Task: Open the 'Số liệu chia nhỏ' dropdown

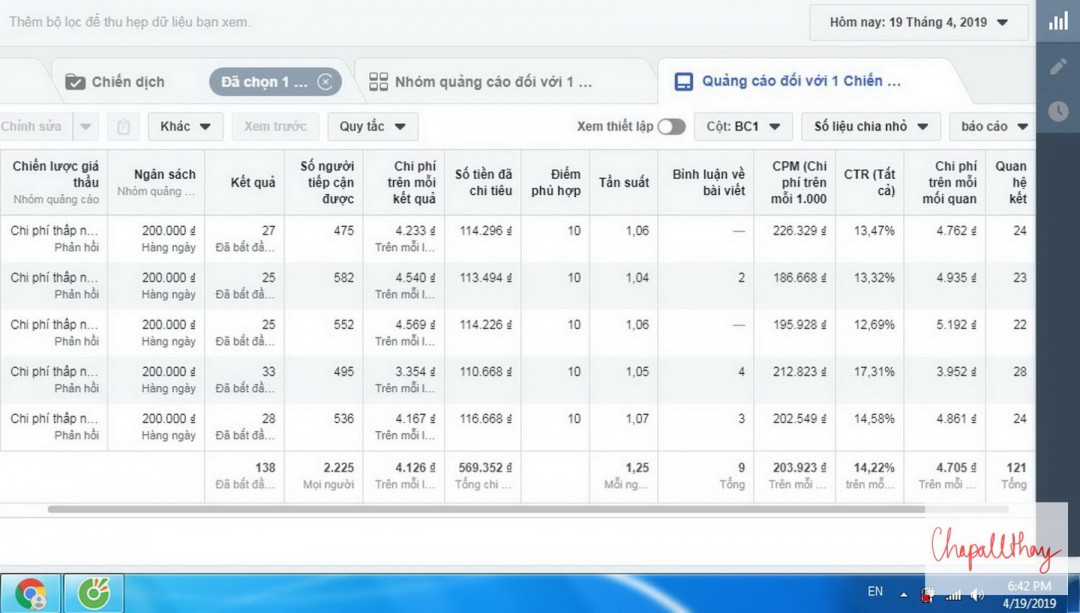Action: click(x=871, y=127)
